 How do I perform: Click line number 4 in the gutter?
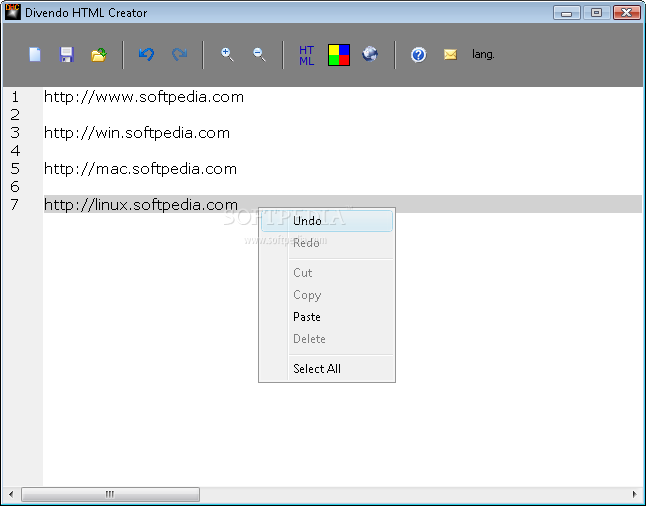click(15, 151)
